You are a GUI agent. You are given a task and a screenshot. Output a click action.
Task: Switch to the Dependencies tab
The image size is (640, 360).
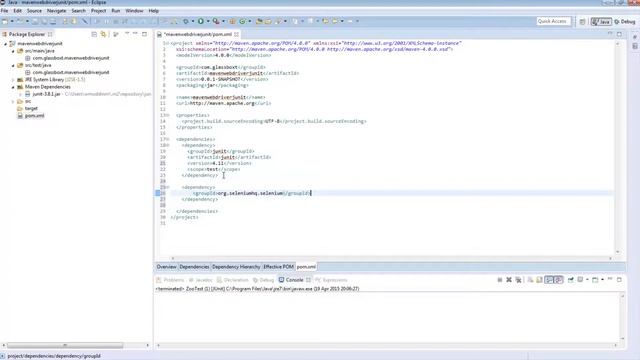(194, 267)
